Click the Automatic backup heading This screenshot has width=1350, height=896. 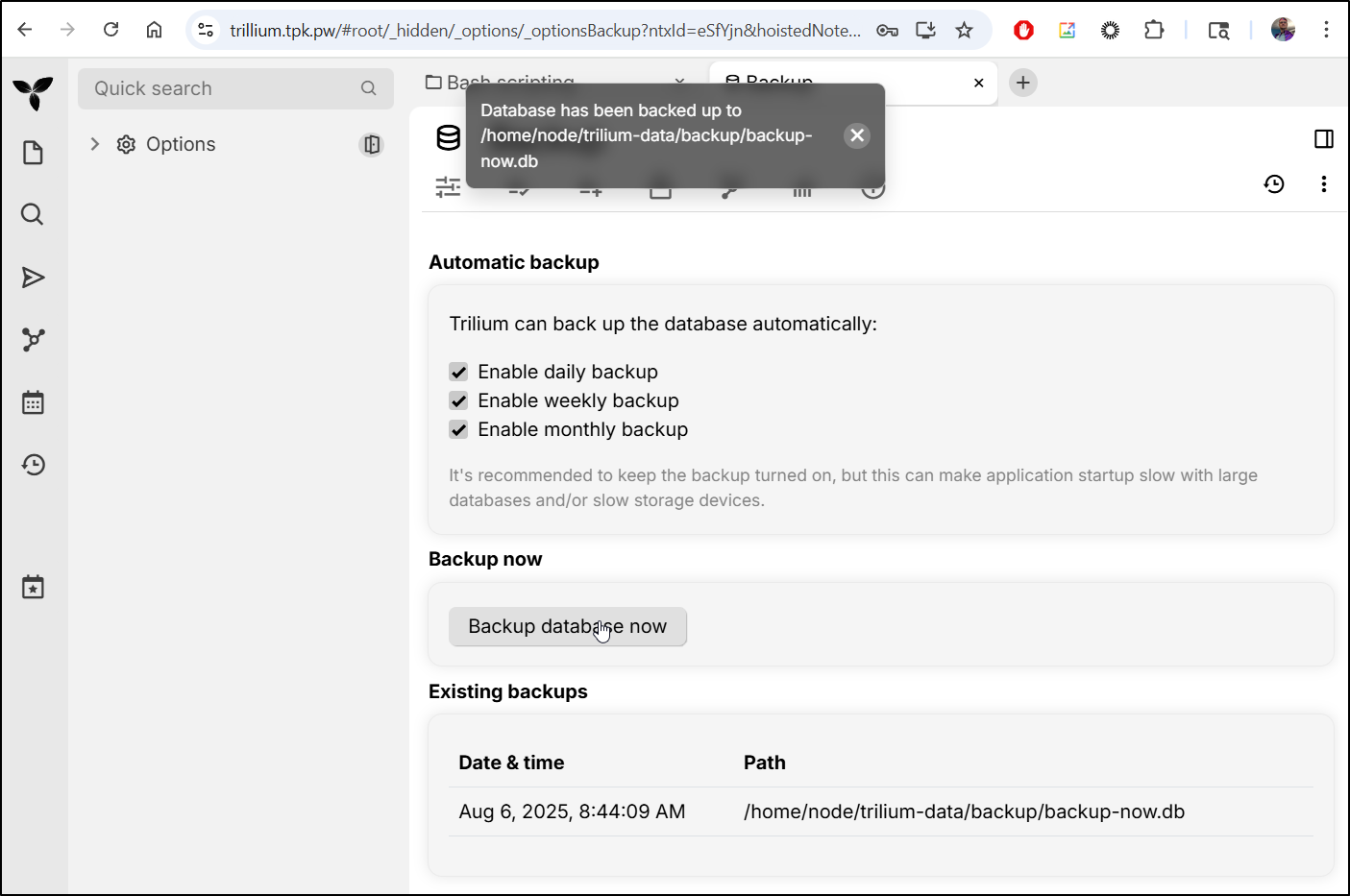tap(514, 262)
